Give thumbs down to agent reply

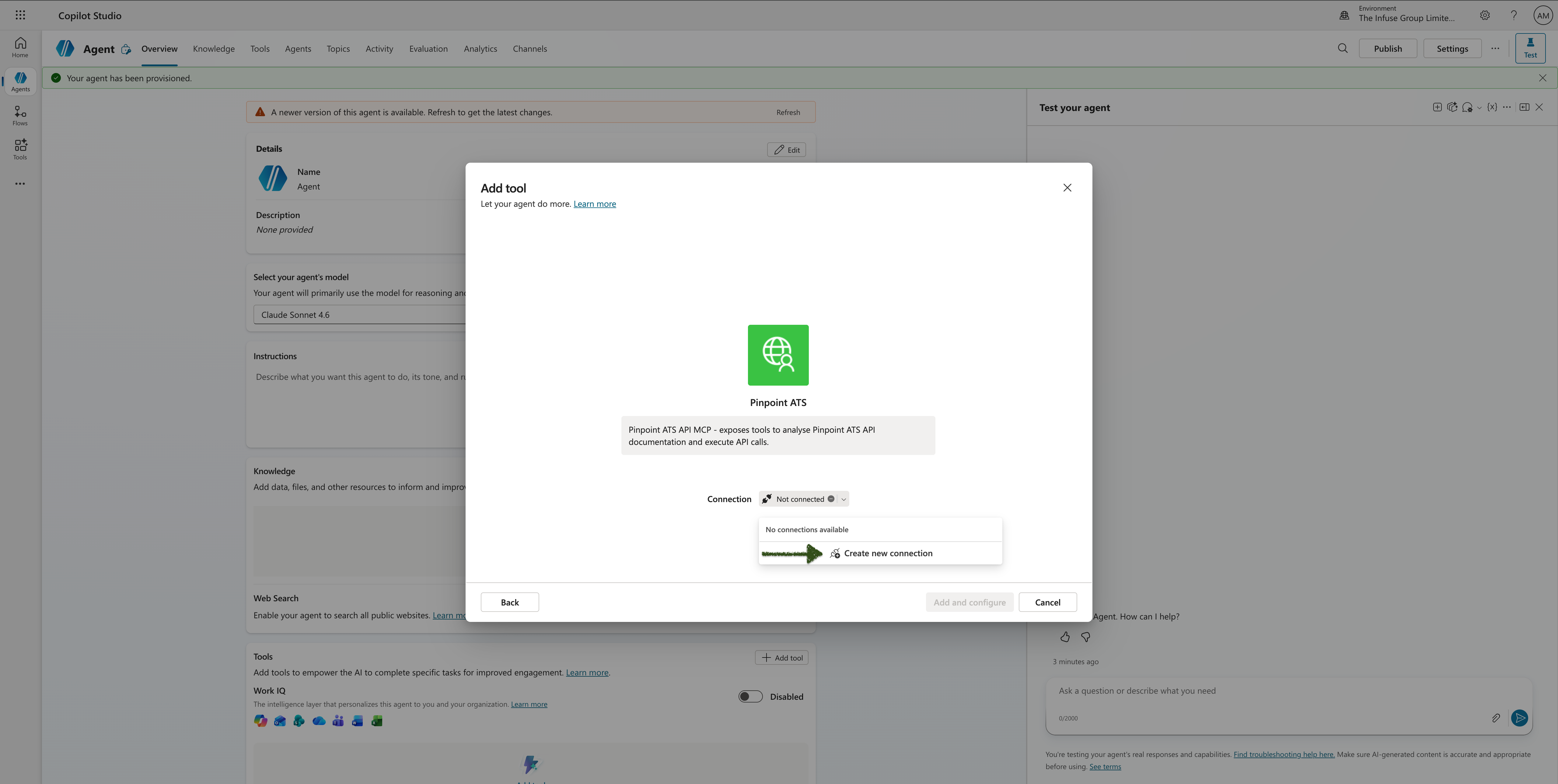pos(1086,637)
